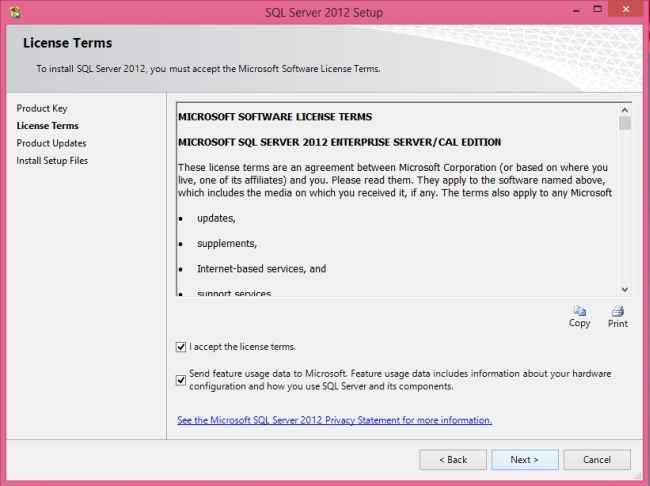Click the license text scroll up arrow

[625, 110]
